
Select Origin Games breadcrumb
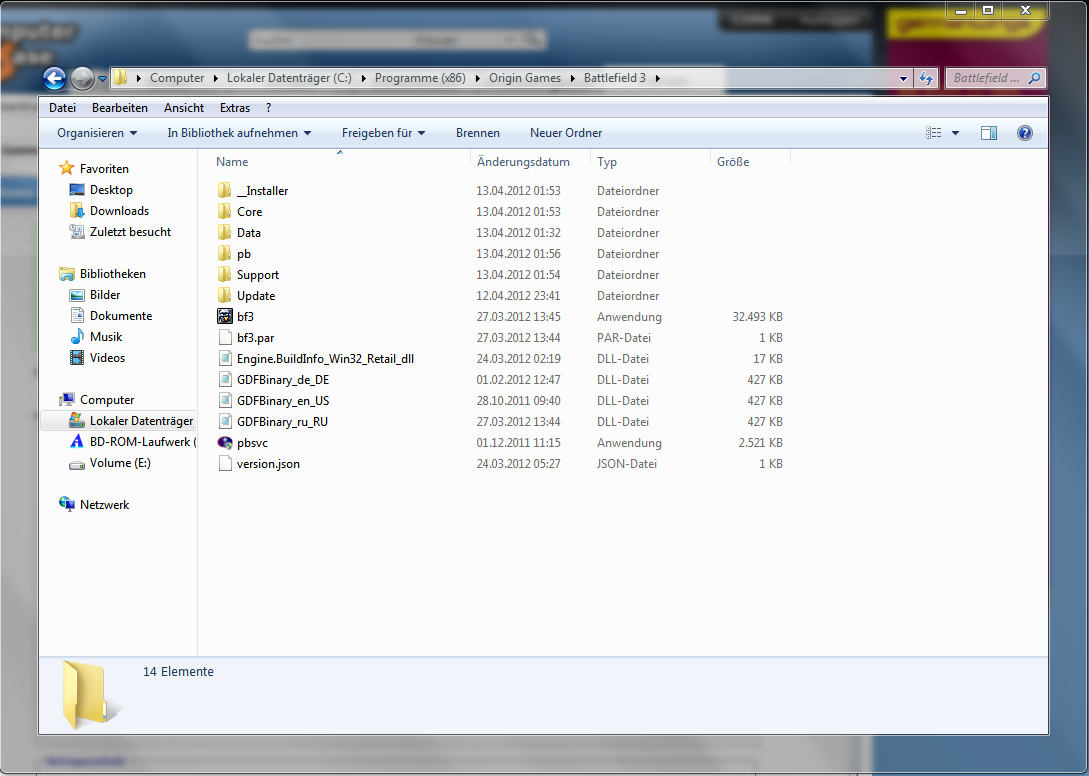pyautogui.click(x=525, y=78)
